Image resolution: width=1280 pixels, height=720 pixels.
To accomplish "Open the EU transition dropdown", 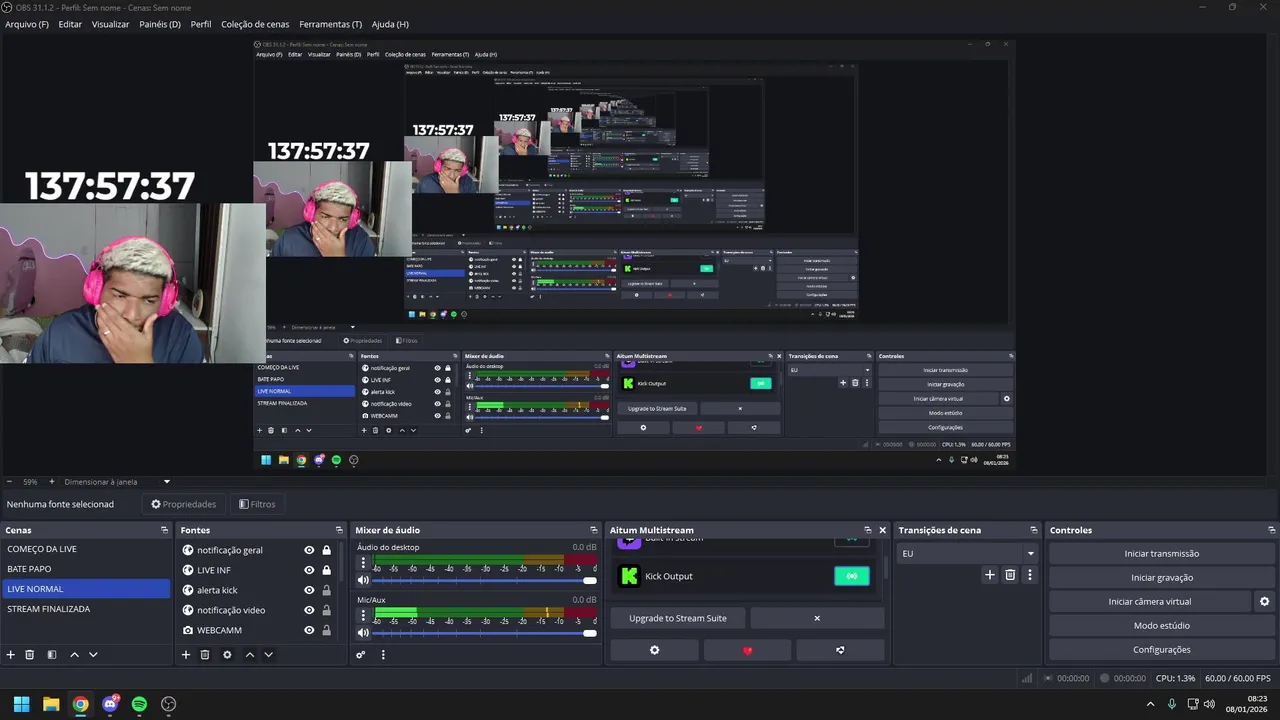I will click(x=968, y=553).
